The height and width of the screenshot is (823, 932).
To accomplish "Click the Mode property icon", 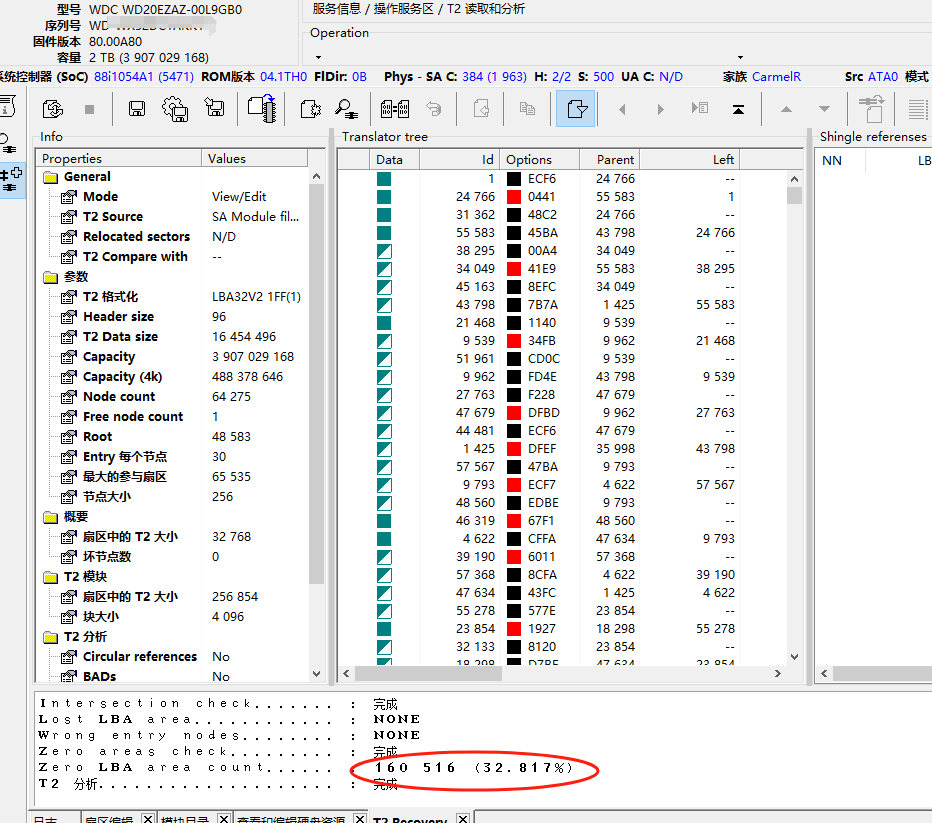I will tap(69, 197).
